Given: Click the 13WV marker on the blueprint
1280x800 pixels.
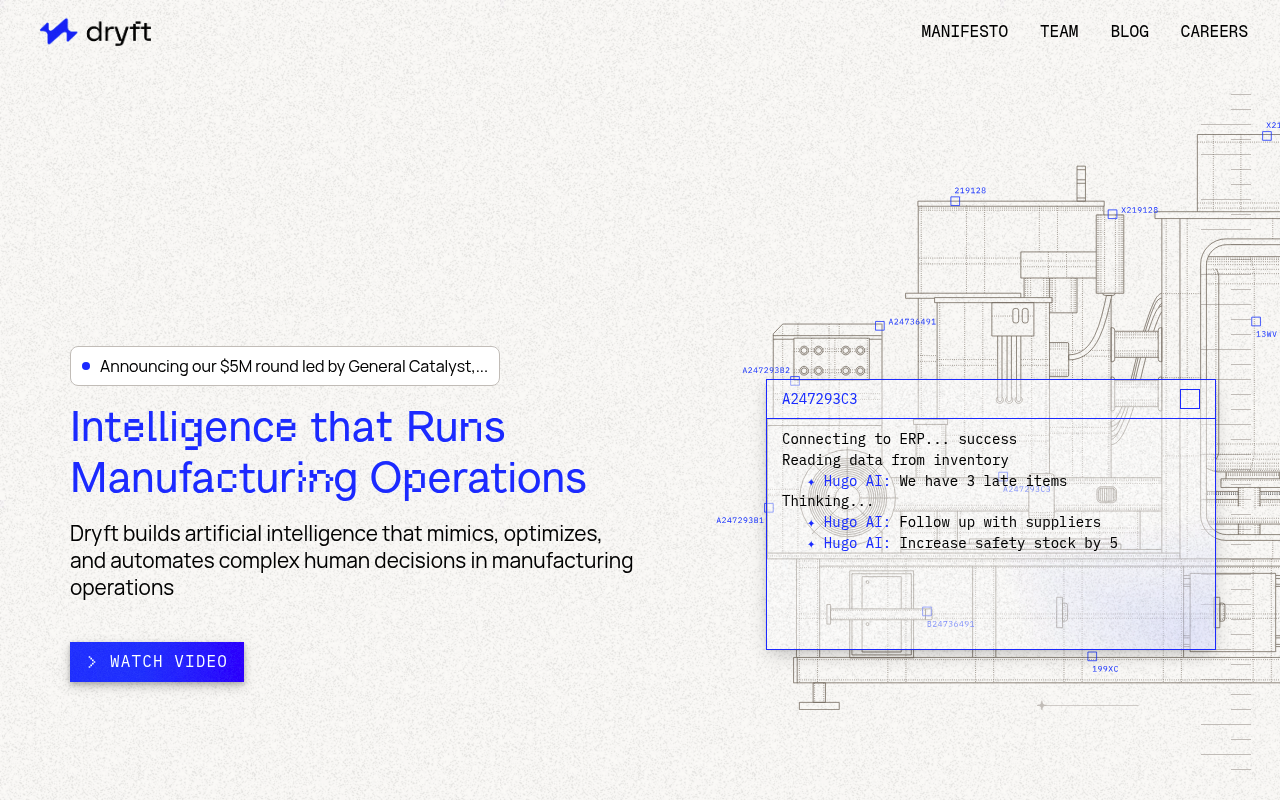Looking at the screenshot, I should [1256, 322].
